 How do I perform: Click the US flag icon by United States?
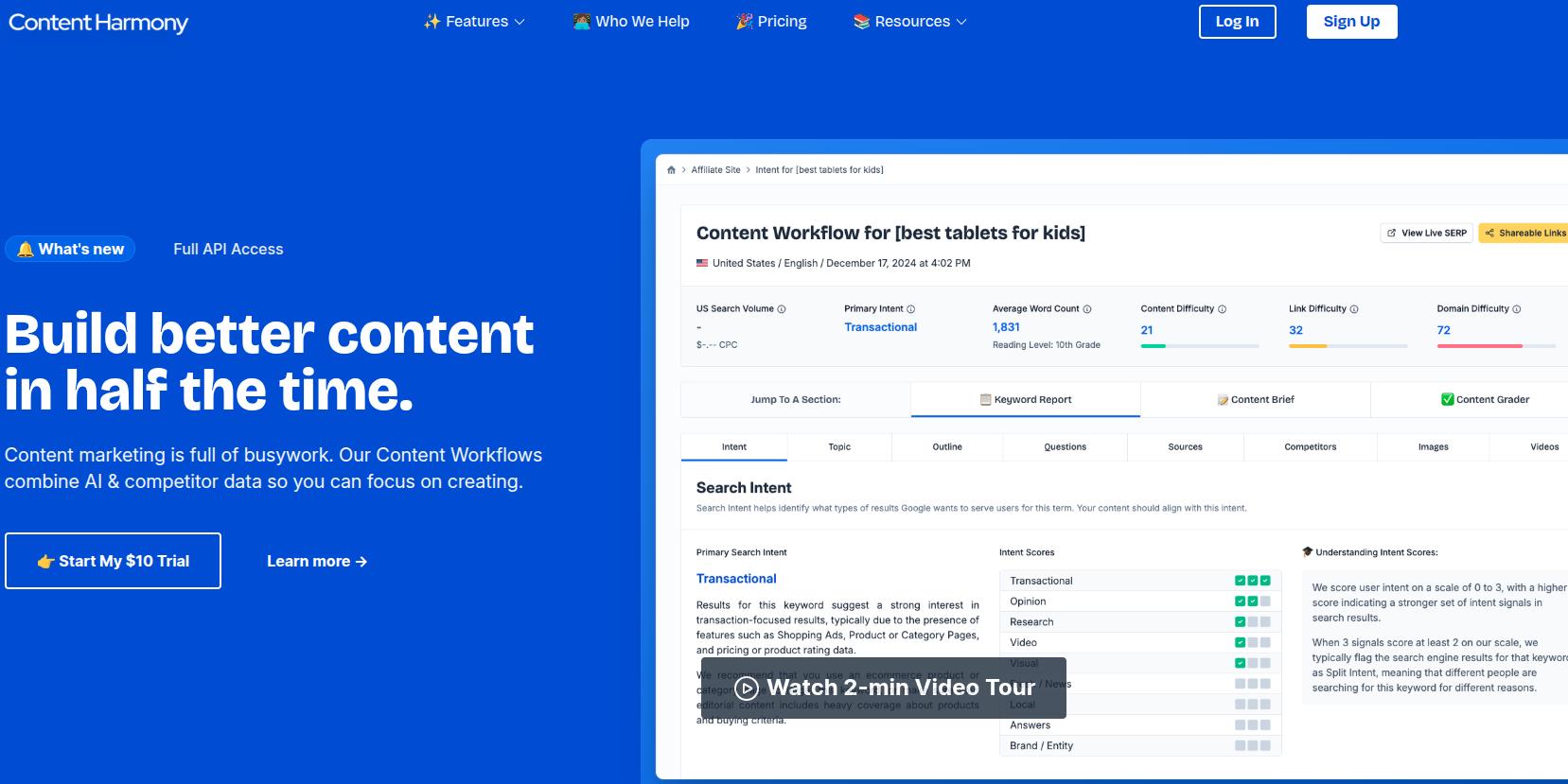702,263
